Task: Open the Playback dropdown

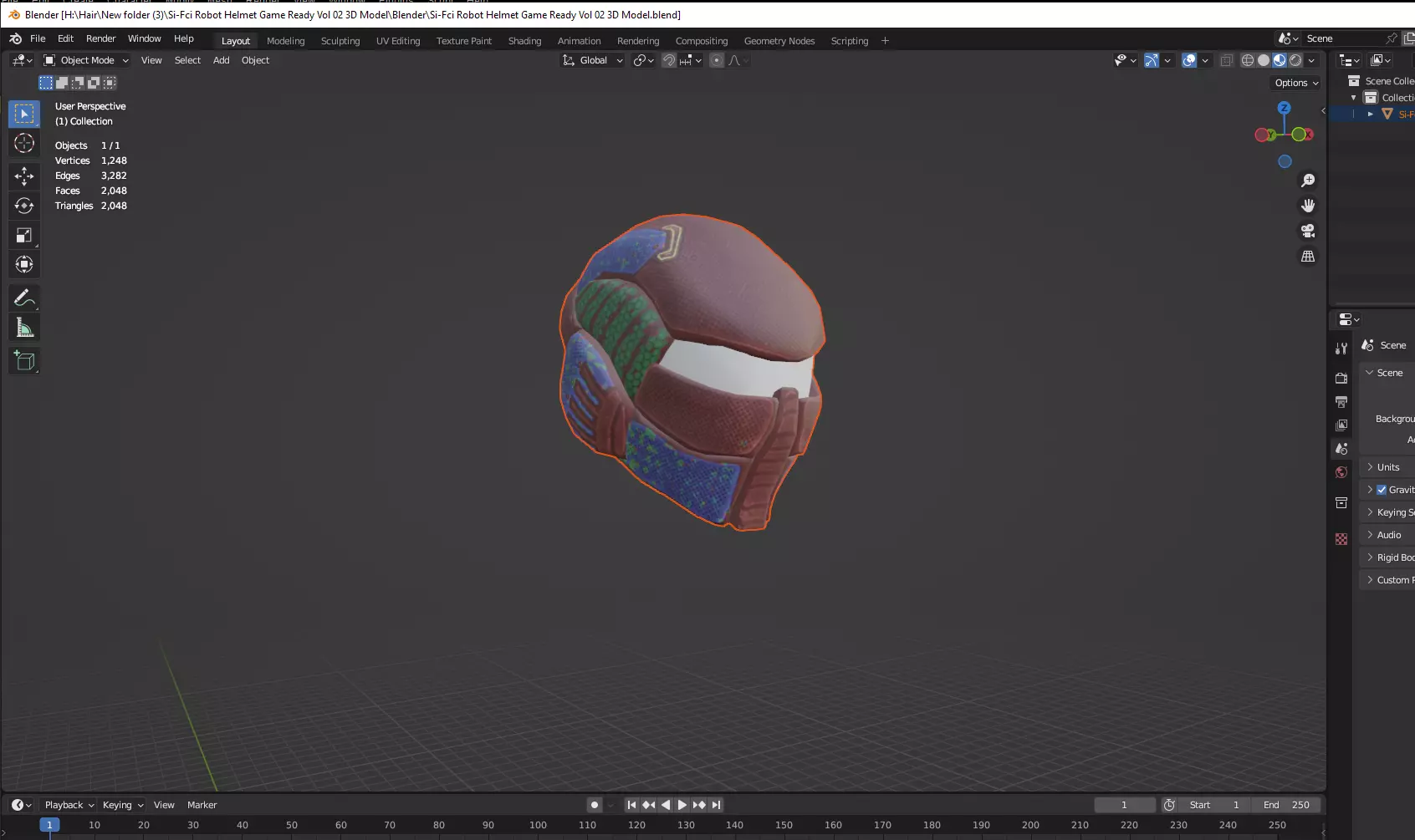Action: pyautogui.click(x=69, y=805)
